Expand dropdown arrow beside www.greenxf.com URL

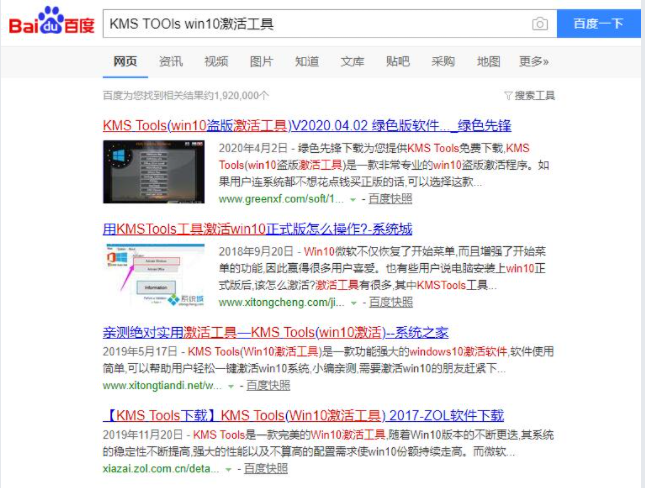352,199
